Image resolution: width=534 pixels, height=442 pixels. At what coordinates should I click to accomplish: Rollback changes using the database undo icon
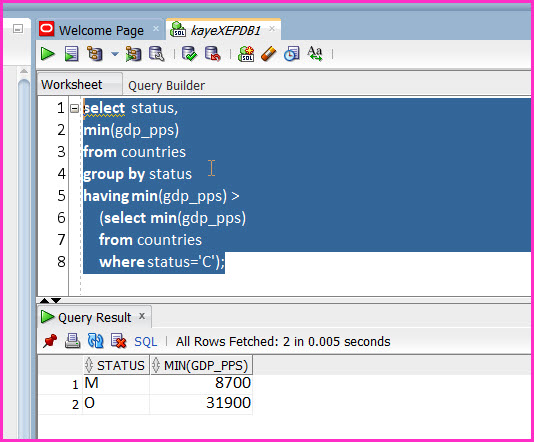click(x=213, y=54)
